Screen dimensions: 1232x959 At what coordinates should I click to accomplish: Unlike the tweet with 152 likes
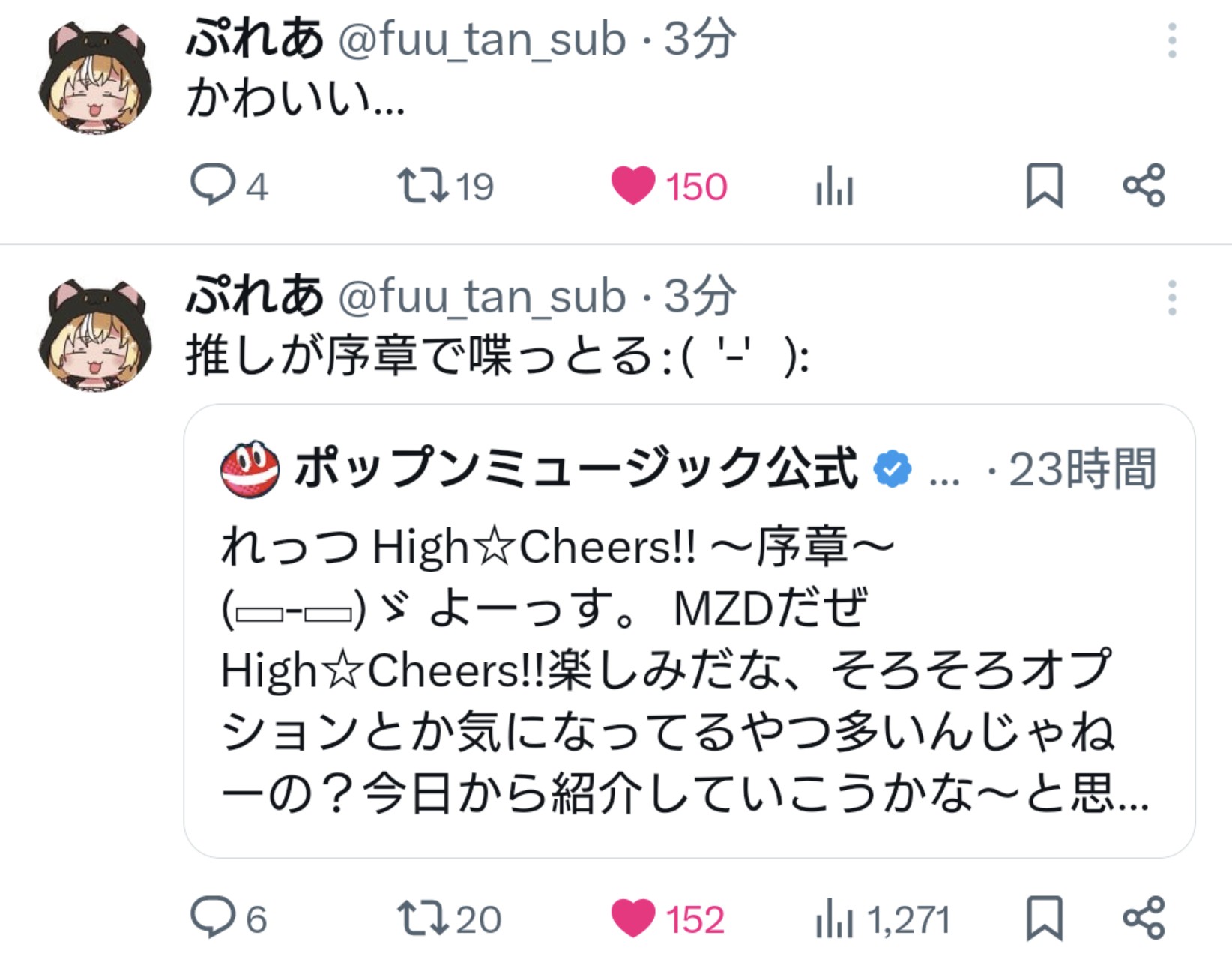click(667, 918)
